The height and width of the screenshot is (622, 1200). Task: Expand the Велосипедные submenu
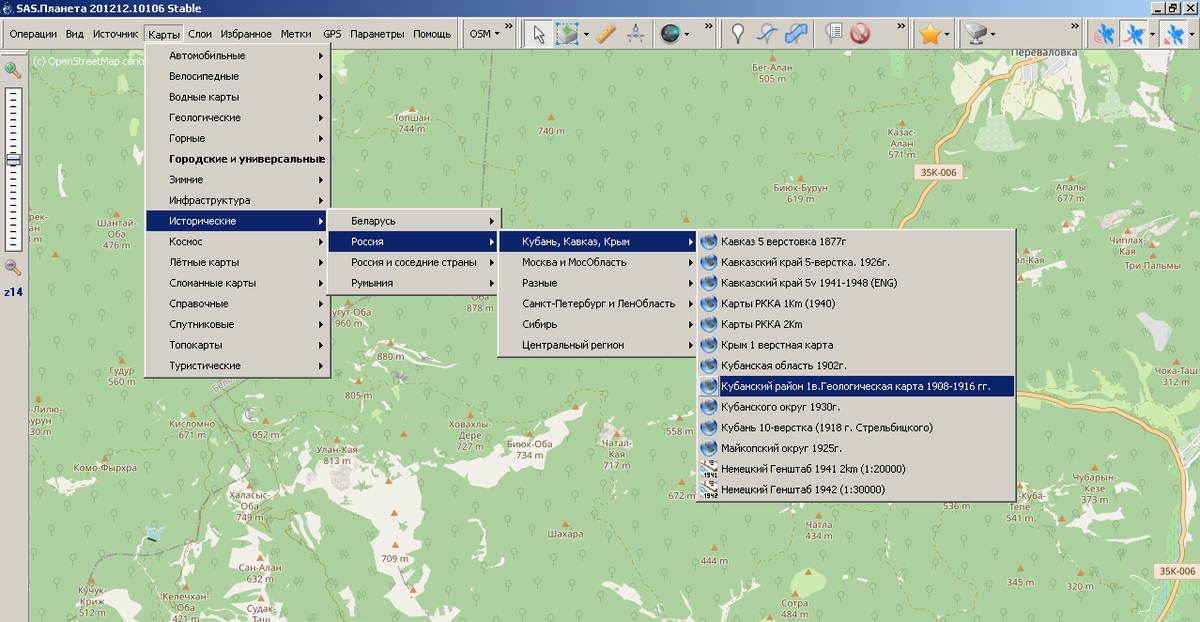237,76
